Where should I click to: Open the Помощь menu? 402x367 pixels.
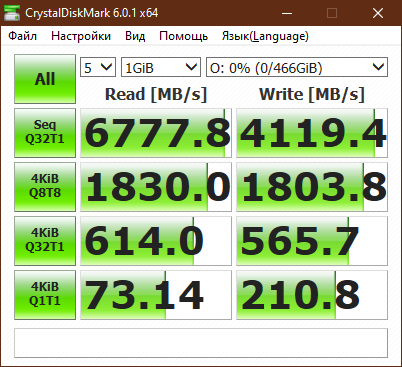183,36
